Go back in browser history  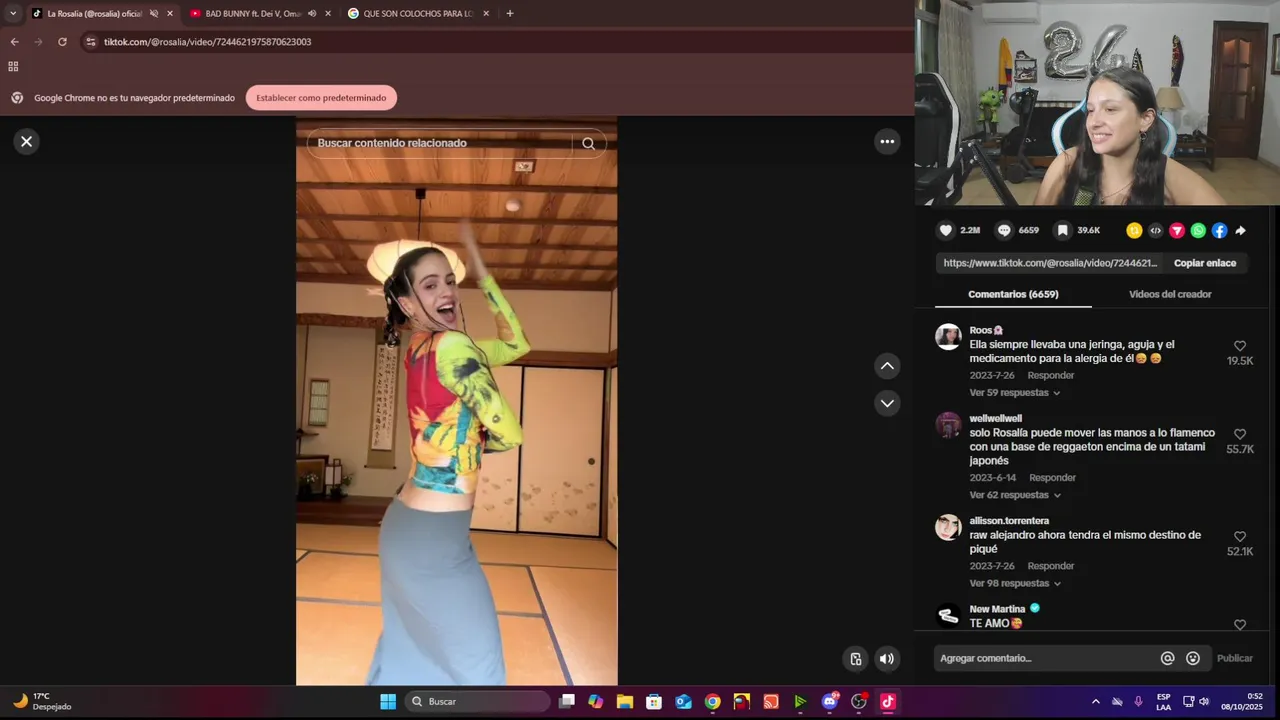point(14,42)
